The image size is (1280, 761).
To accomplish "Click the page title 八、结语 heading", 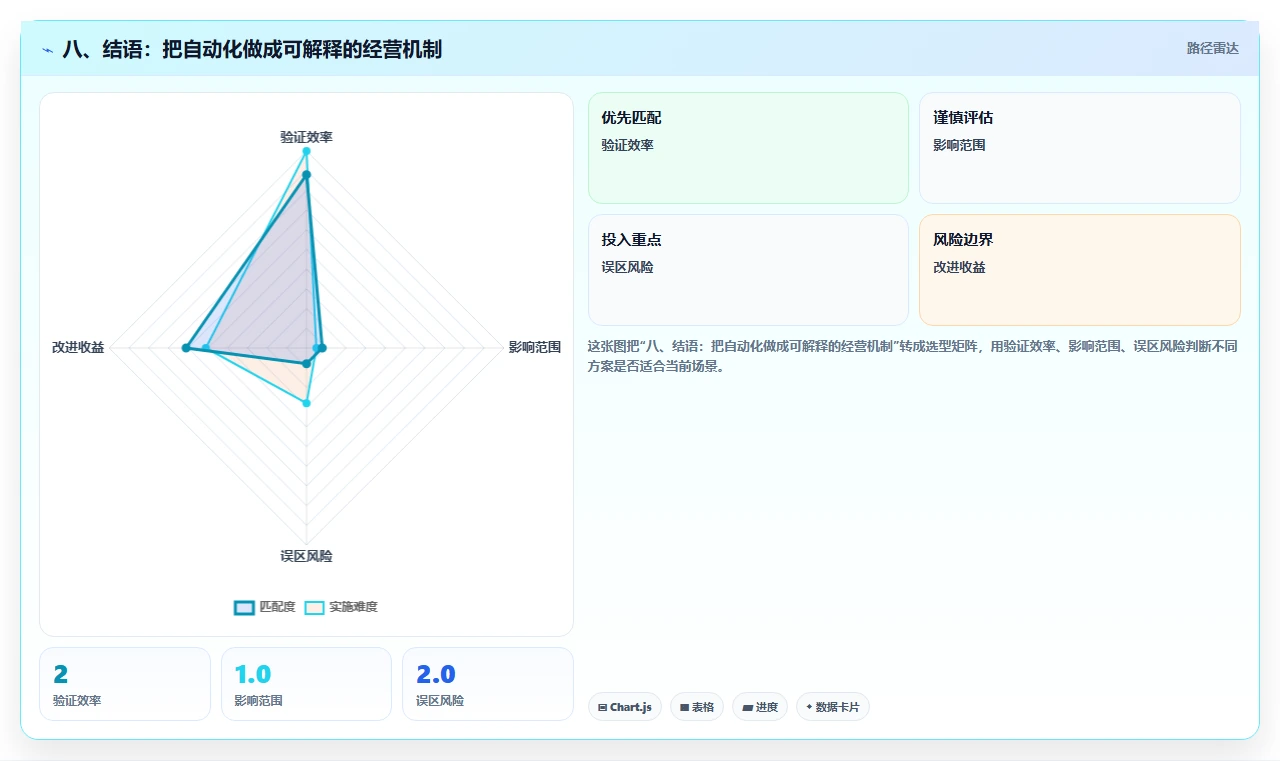I will pyautogui.click(x=252, y=49).
